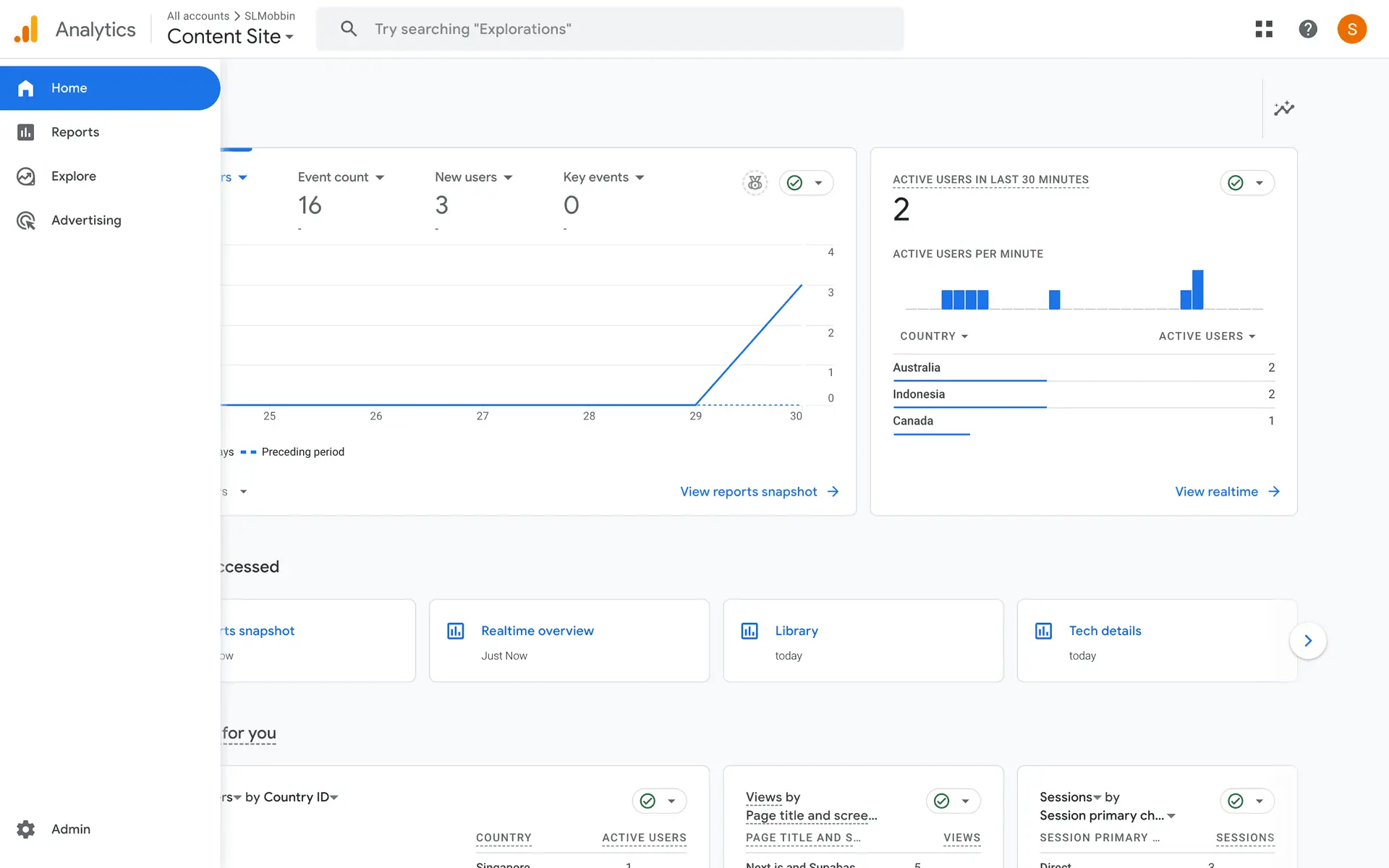The image size is (1389, 868).
Task: Click the Google apps grid icon
Action: (x=1264, y=29)
